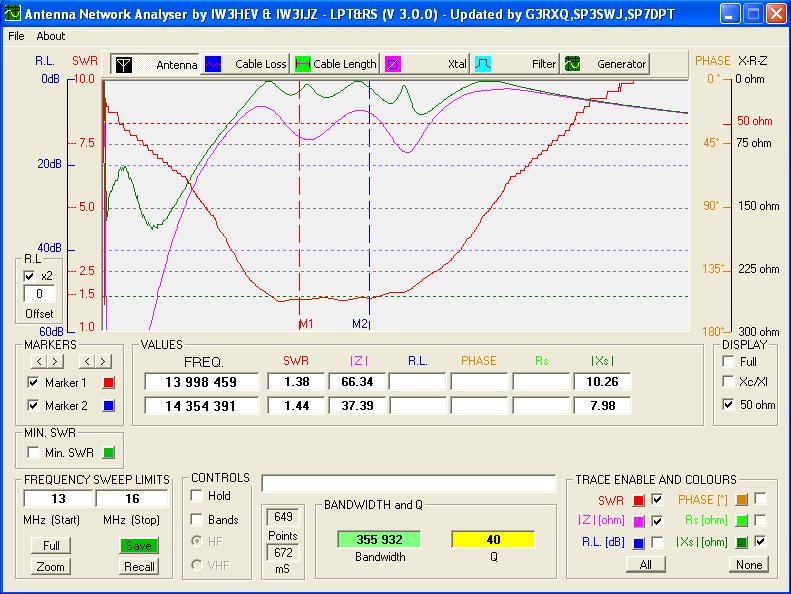Select the Xtal mode icon
This screenshot has width=791, height=594.
[393, 64]
